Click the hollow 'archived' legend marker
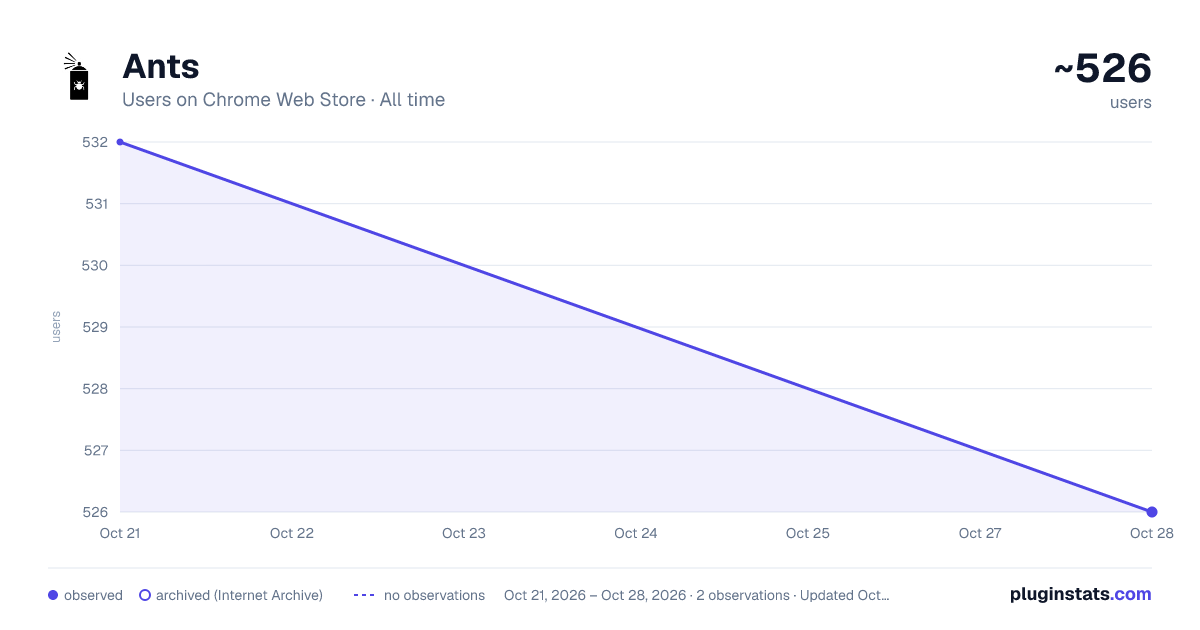Screen dimensions: 1200x630 145,595
